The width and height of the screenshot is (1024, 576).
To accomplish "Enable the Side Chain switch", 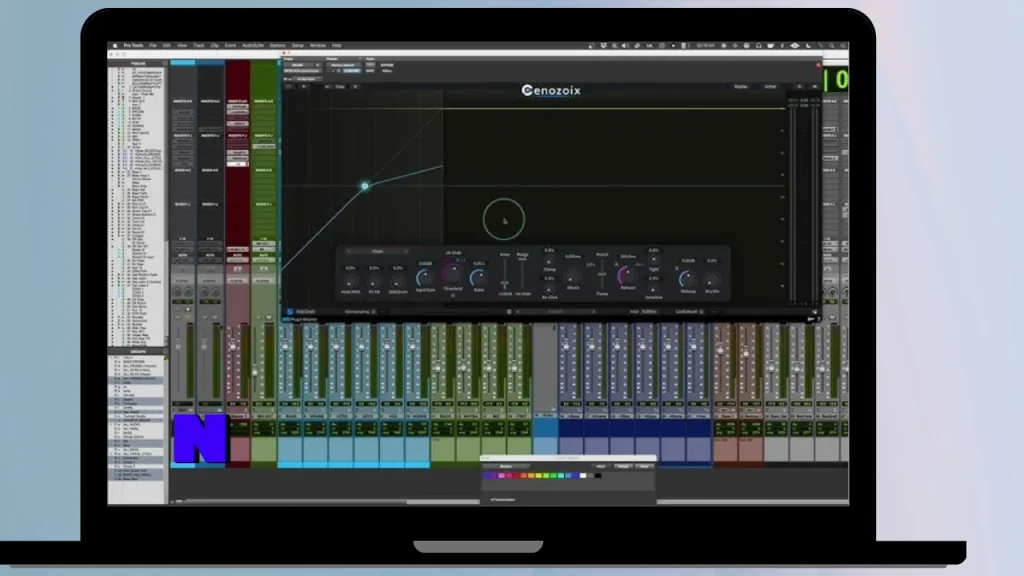I will (x=290, y=312).
